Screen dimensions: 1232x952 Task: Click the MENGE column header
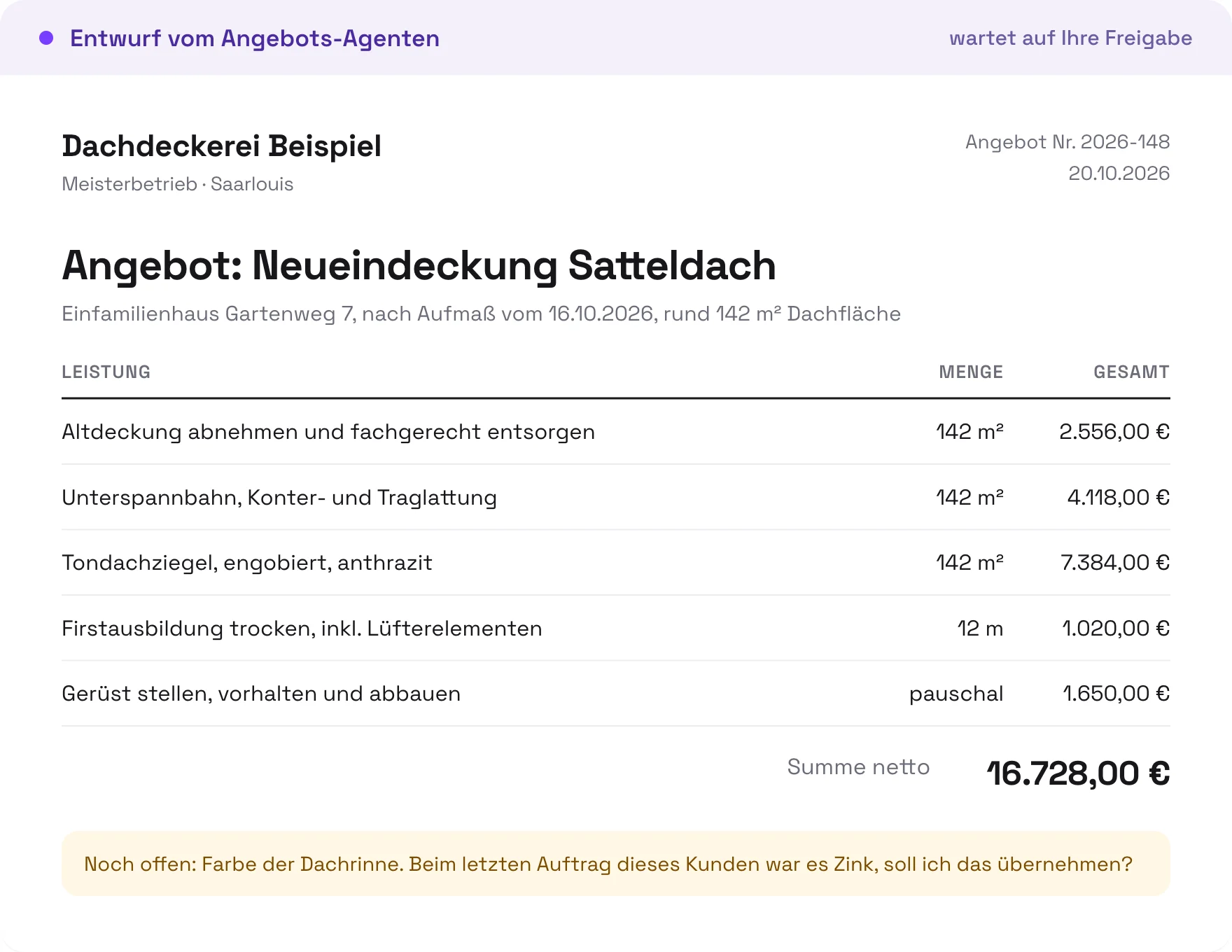(971, 372)
